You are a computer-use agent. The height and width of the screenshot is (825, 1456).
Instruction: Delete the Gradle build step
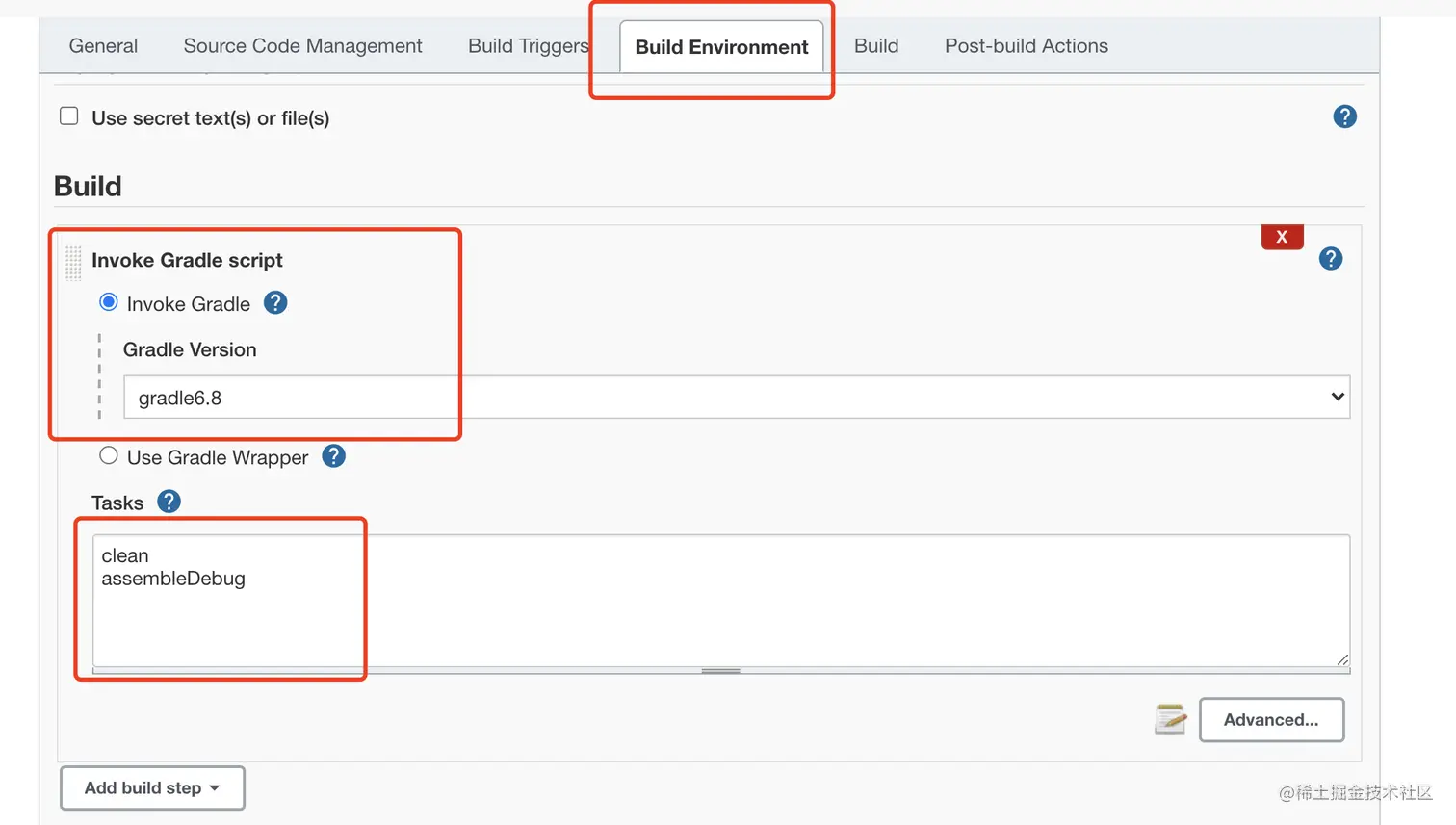[1282, 237]
